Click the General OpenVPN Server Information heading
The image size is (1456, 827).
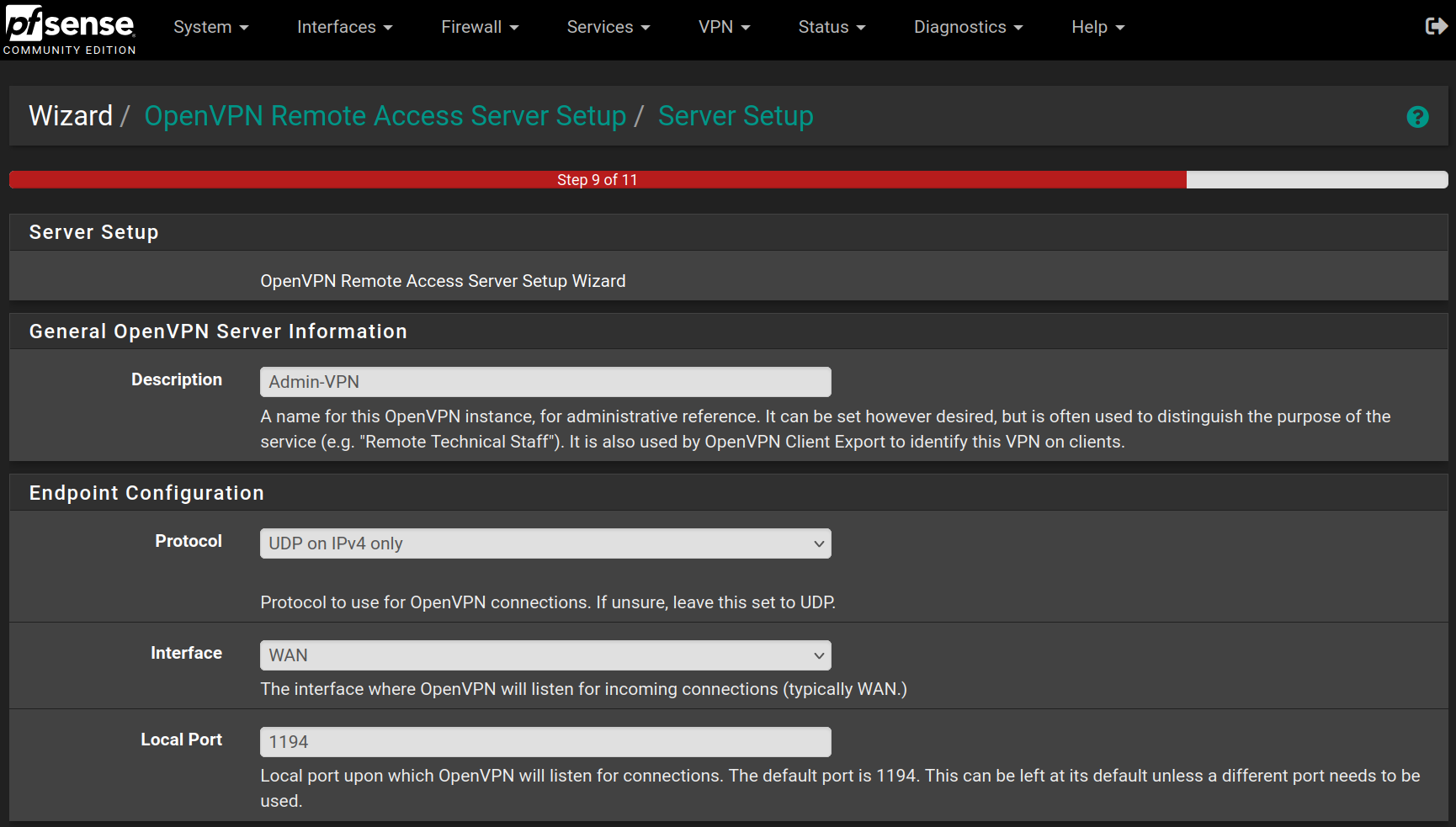coord(218,331)
